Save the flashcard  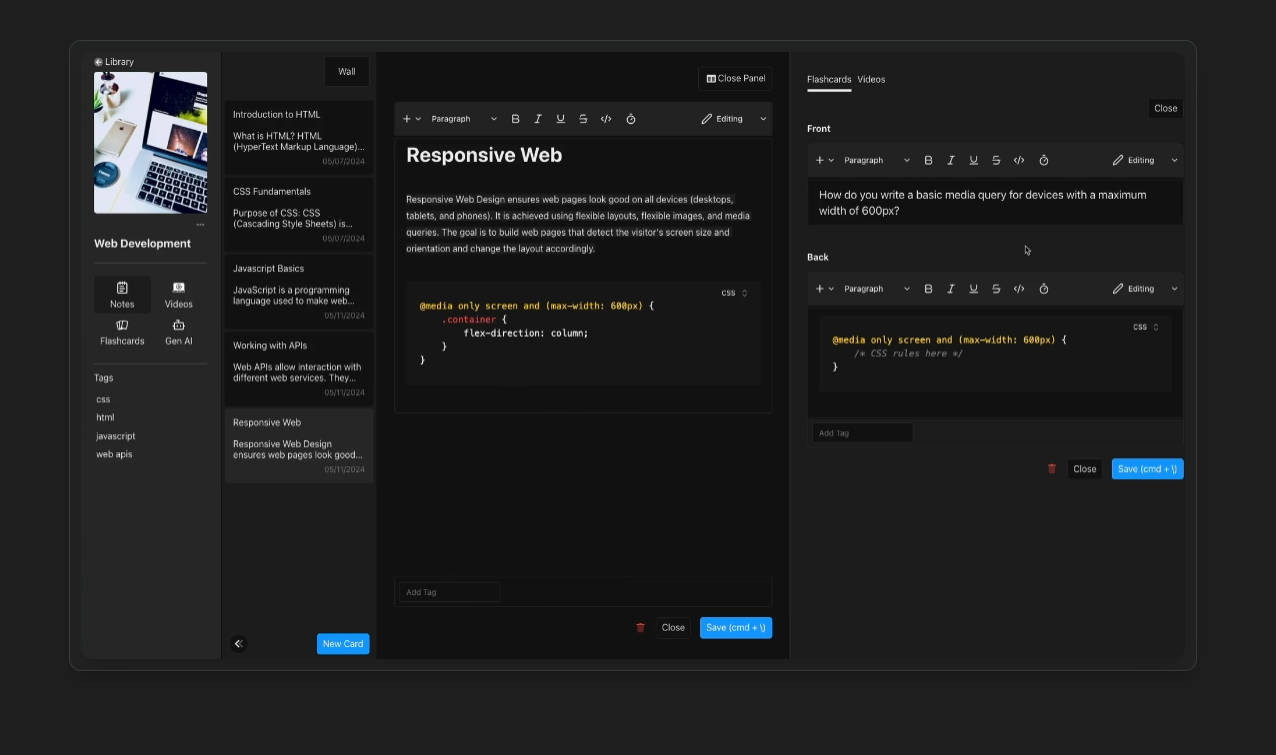[x=1148, y=469]
